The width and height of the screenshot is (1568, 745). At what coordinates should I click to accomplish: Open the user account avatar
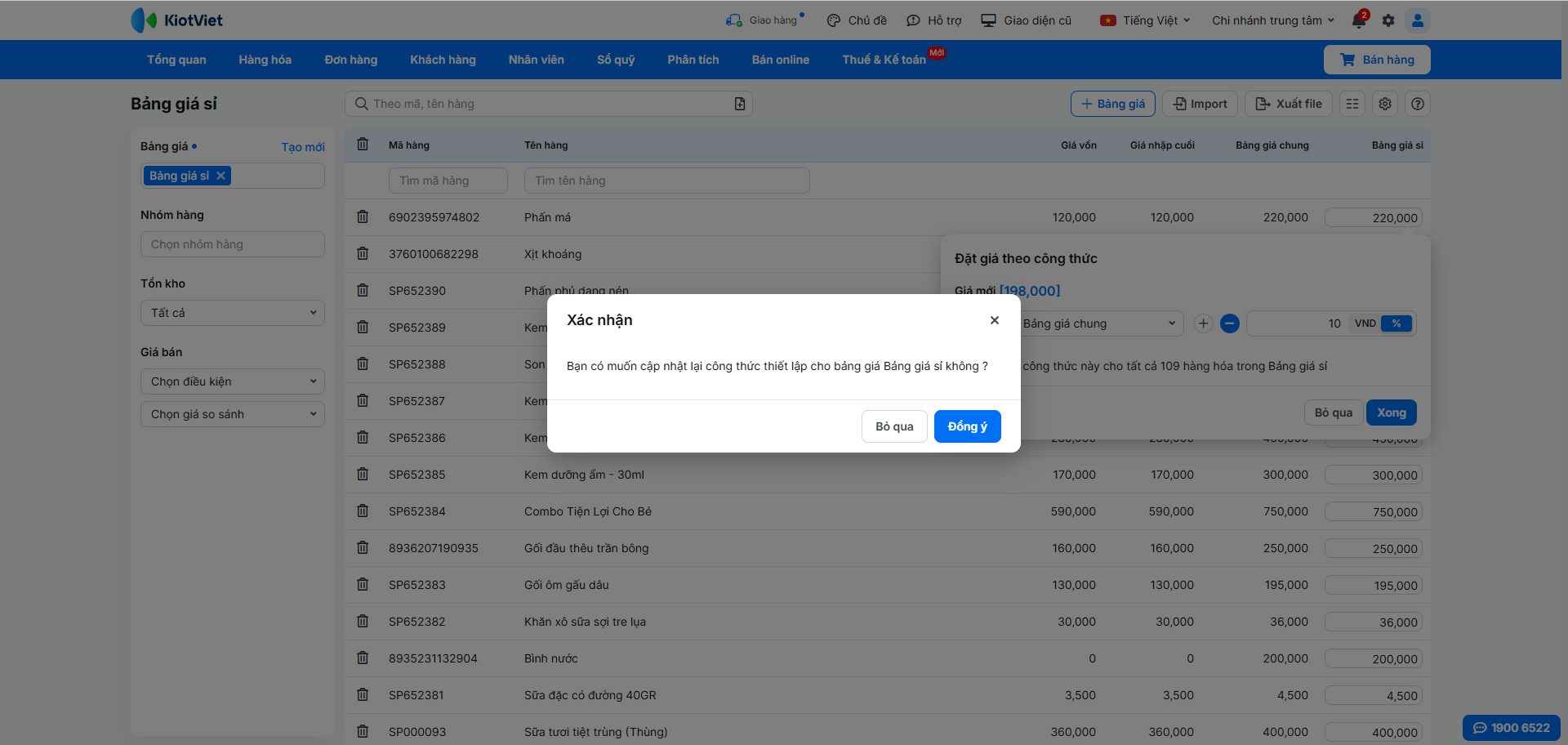1418,20
